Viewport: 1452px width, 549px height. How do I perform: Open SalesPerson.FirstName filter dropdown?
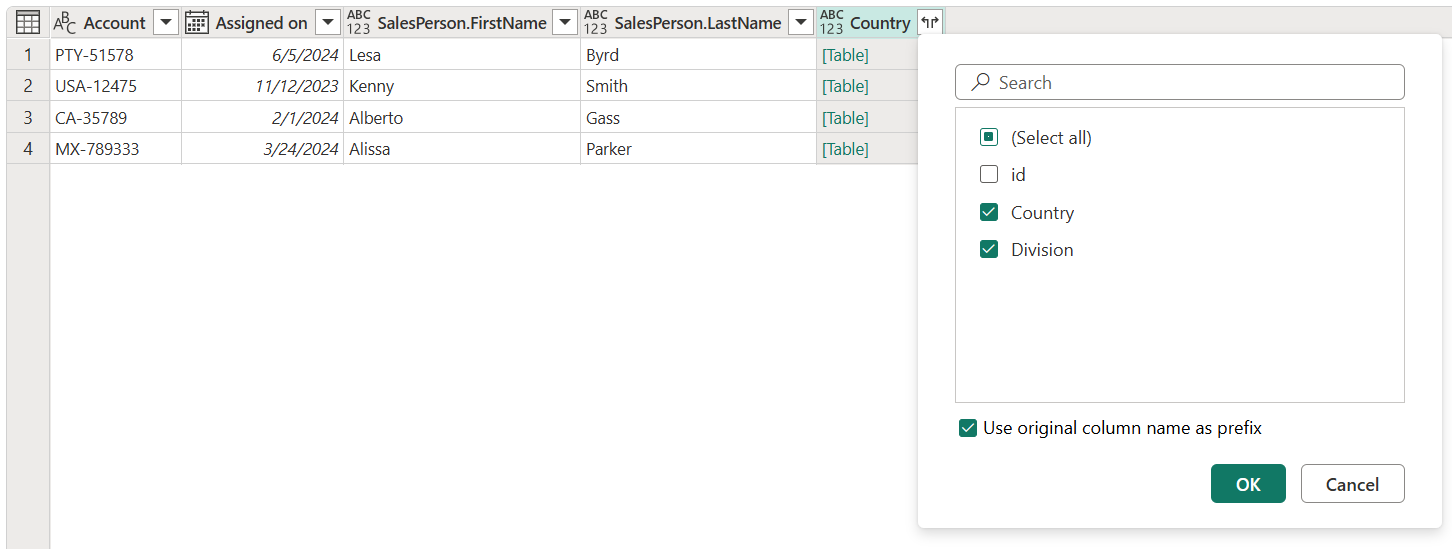(x=564, y=22)
